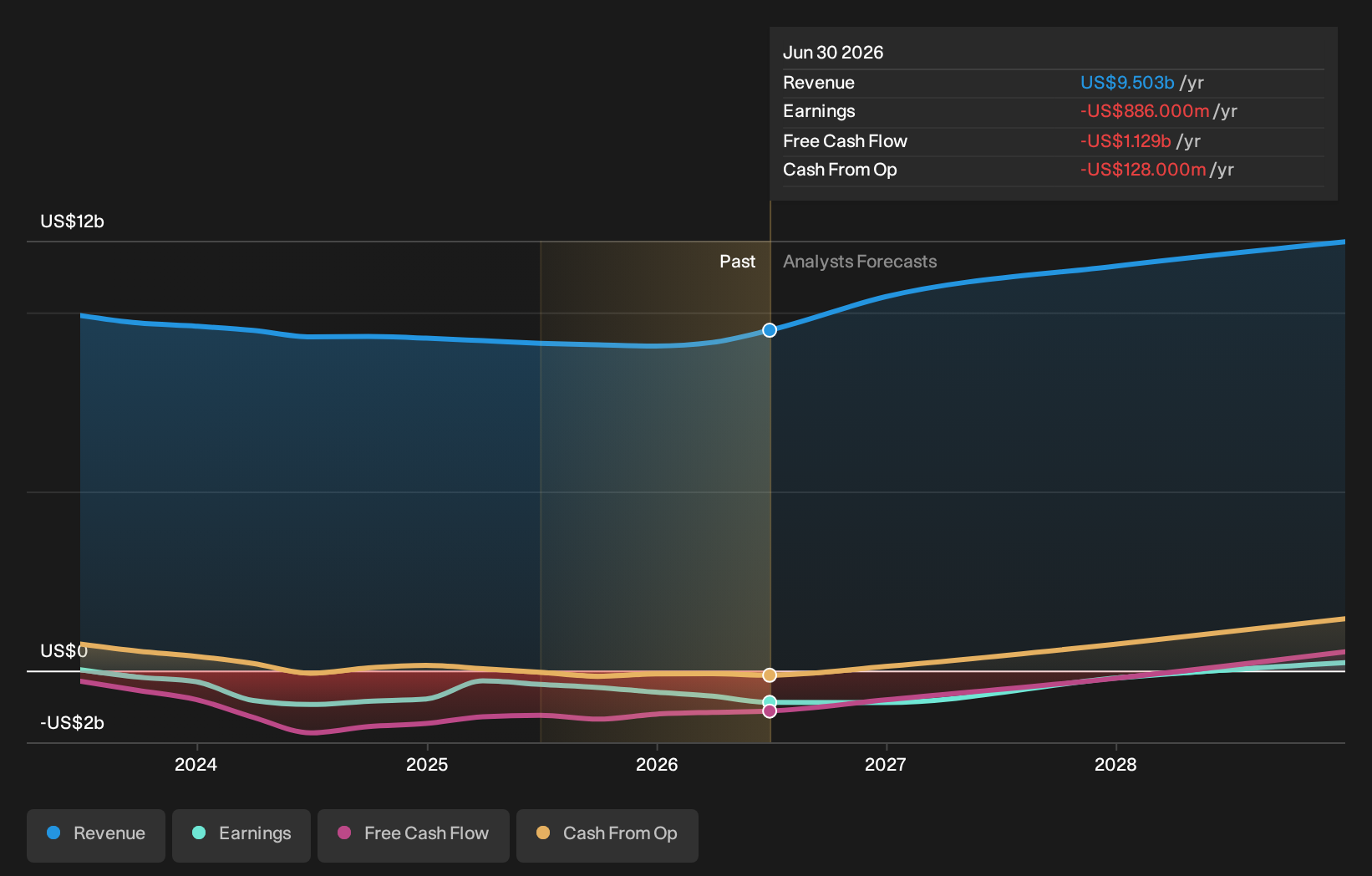
Task: Click the blue Revenue data point marker
Action: (x=770, y=330)
